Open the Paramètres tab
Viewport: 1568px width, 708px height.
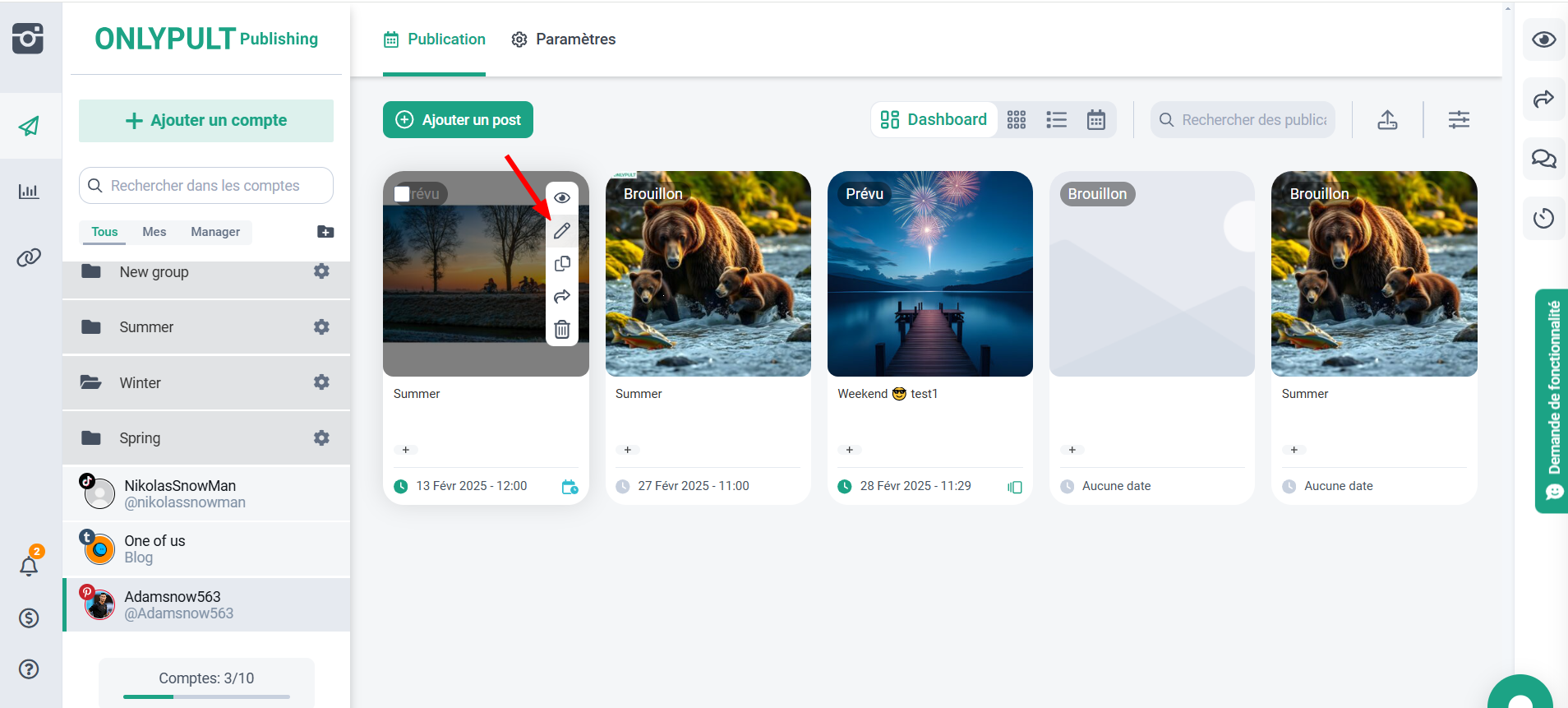coord(564,39)
